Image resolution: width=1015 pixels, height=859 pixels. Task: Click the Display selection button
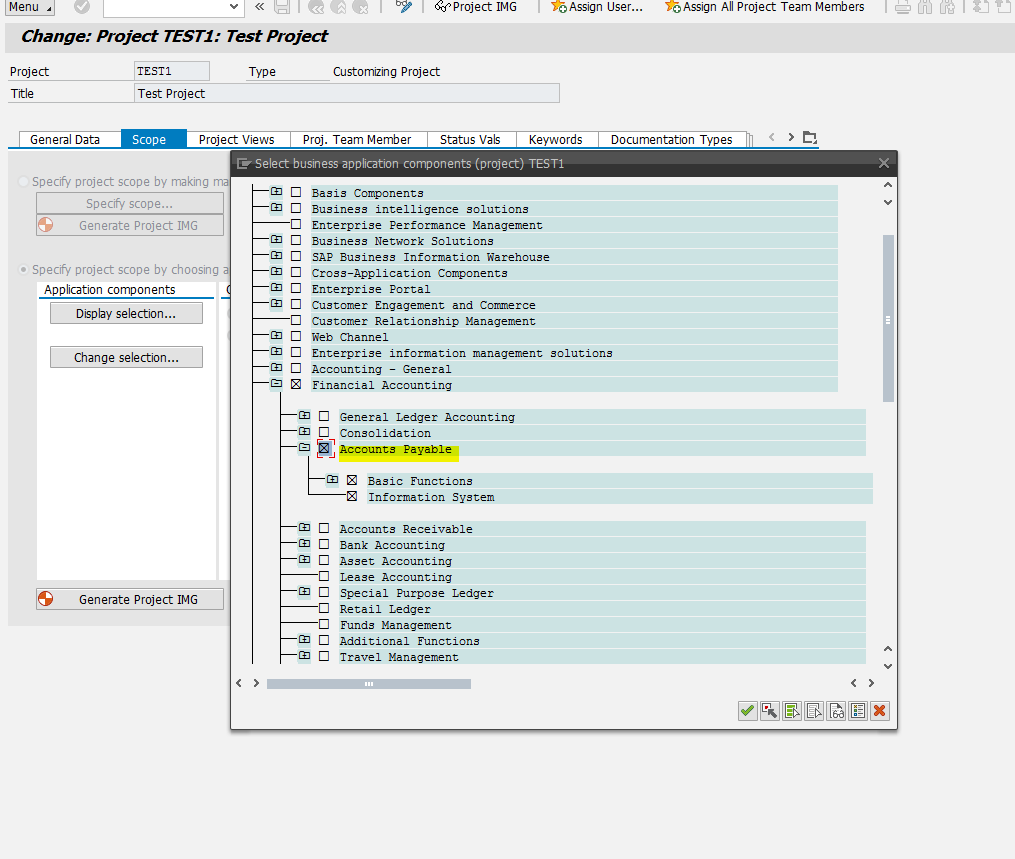pos(126,312)
